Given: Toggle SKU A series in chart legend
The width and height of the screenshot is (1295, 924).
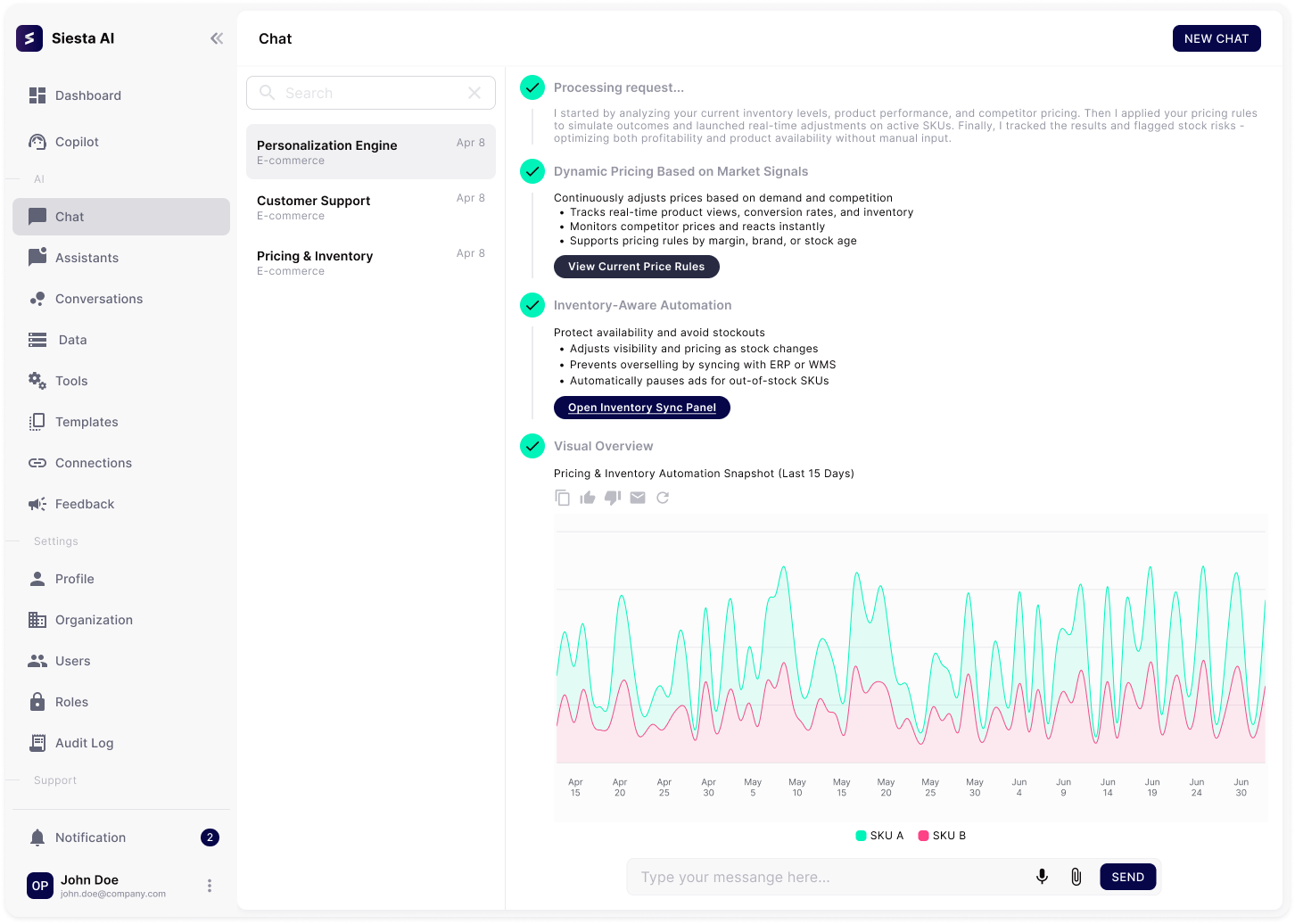Looking at the screenshot, I should click(879, 836).
